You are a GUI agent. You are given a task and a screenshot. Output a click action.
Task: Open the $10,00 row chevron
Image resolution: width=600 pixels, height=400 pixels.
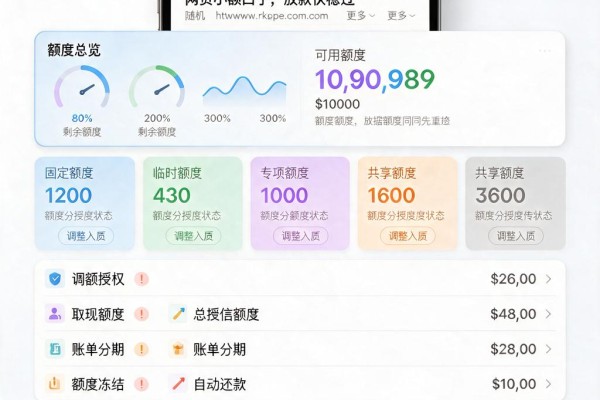pyautogui.click(x=548, y=384)
